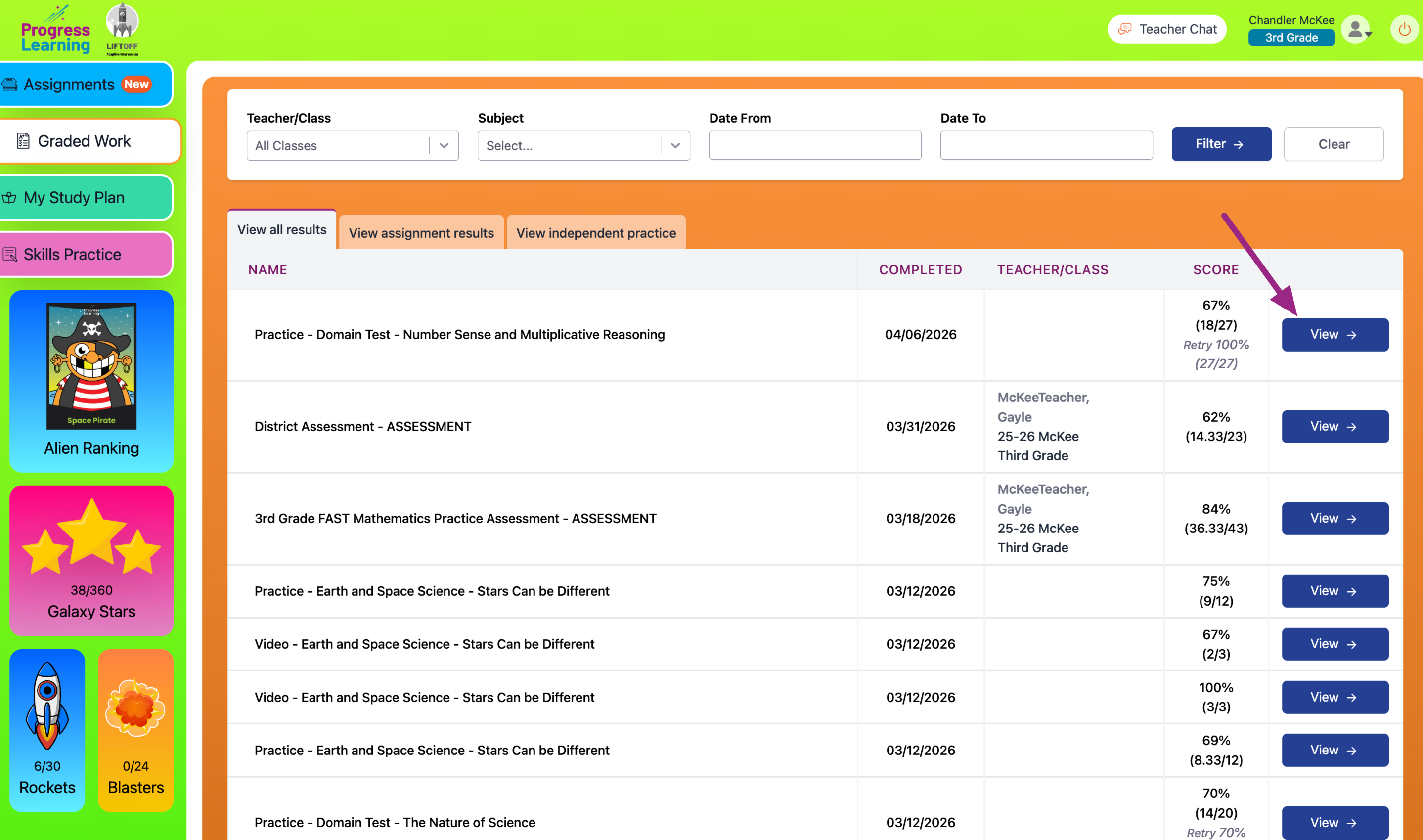Switch to View independent practice tab
The image size is (1423, 840).
coord(595,233)
